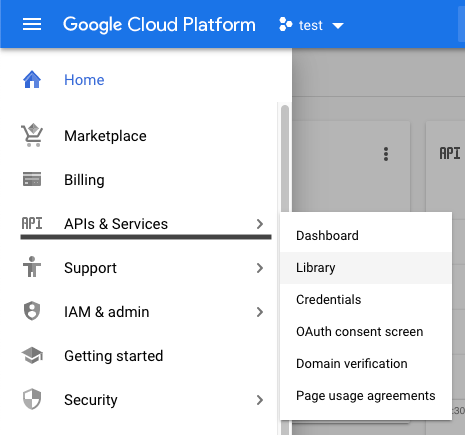
Task: Click the Billing credit card icon
Action: [32, 179]
